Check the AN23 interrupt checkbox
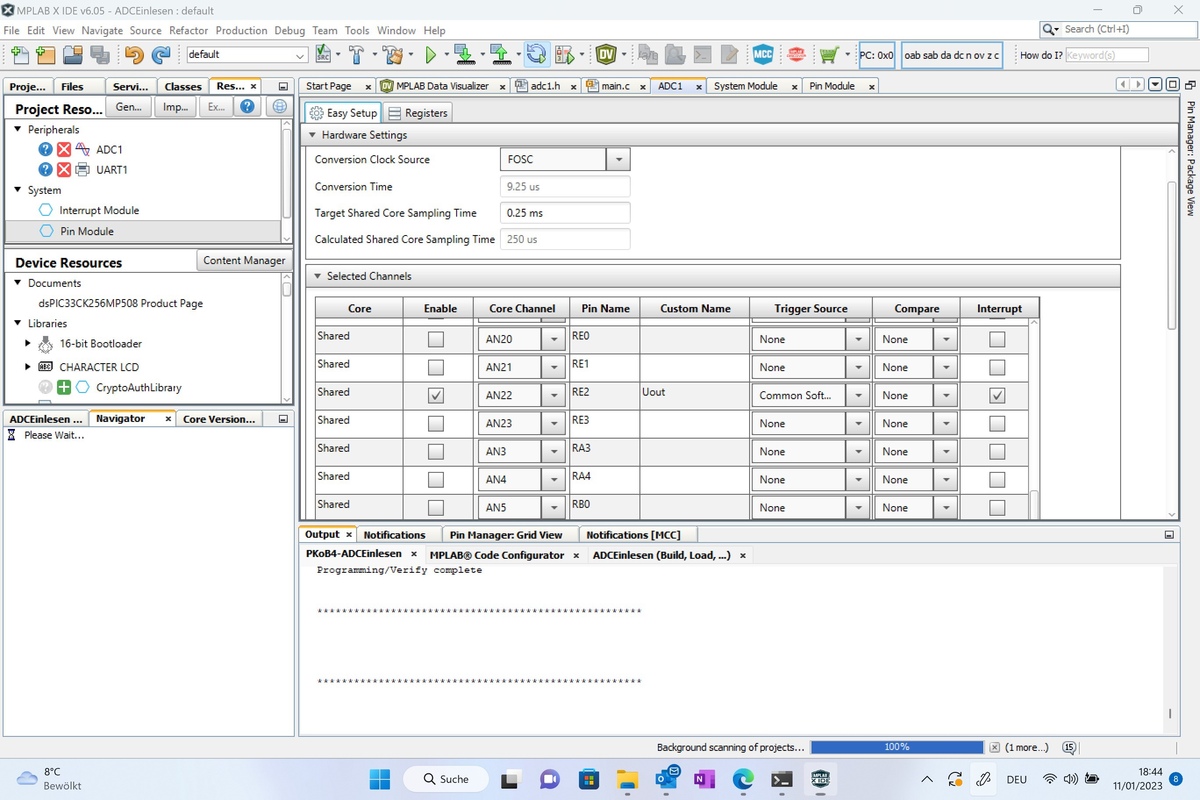The width and height of the screenshot is (1200, 800). tap(997, 424)
